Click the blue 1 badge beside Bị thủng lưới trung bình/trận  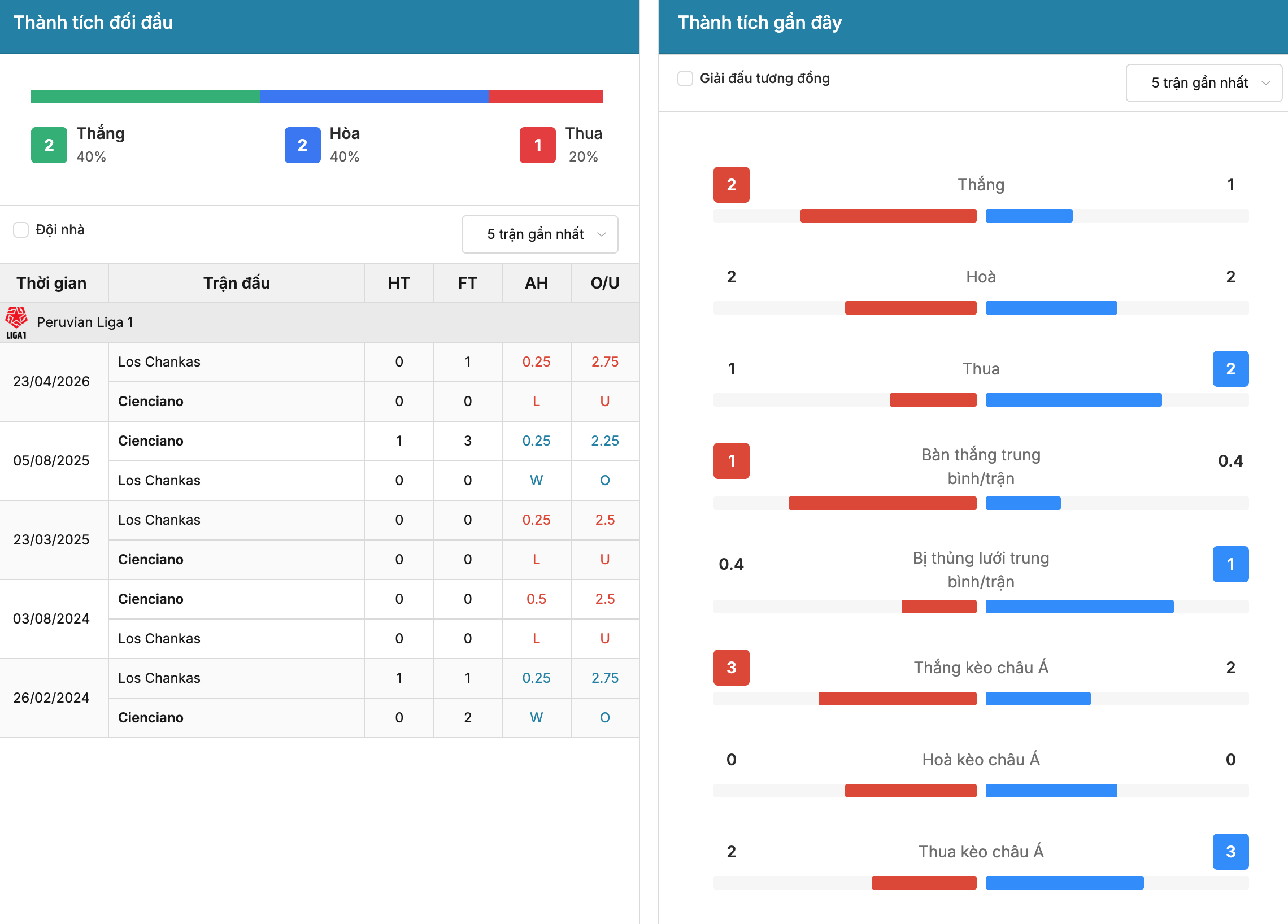[1231, 564]
